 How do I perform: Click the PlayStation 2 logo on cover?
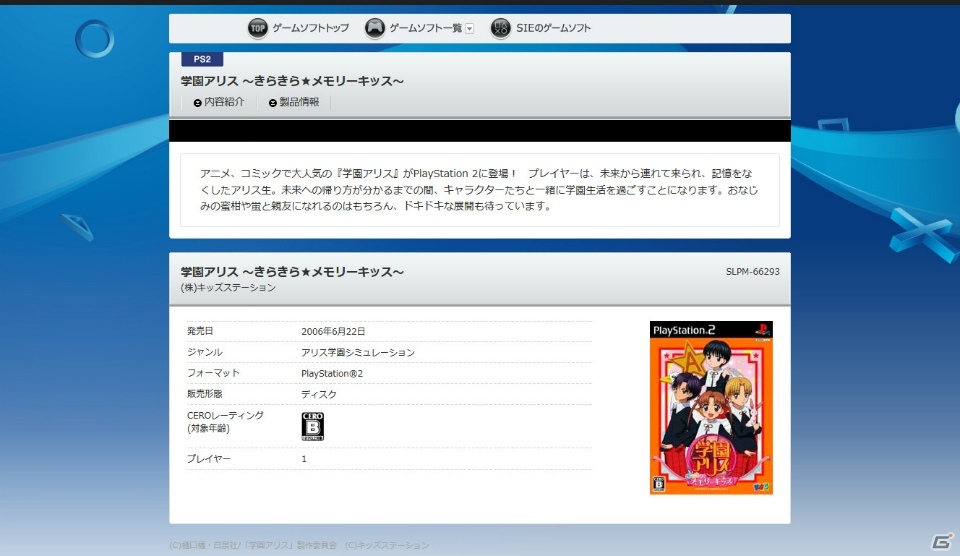683,330
